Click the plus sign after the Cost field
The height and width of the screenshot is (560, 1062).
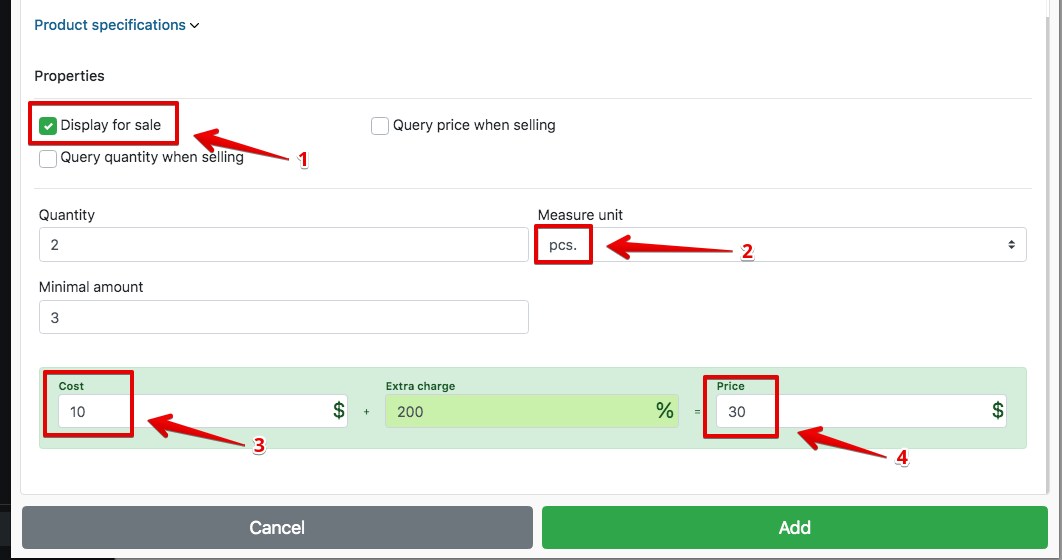pyautogui.click(x=367, y=412)
